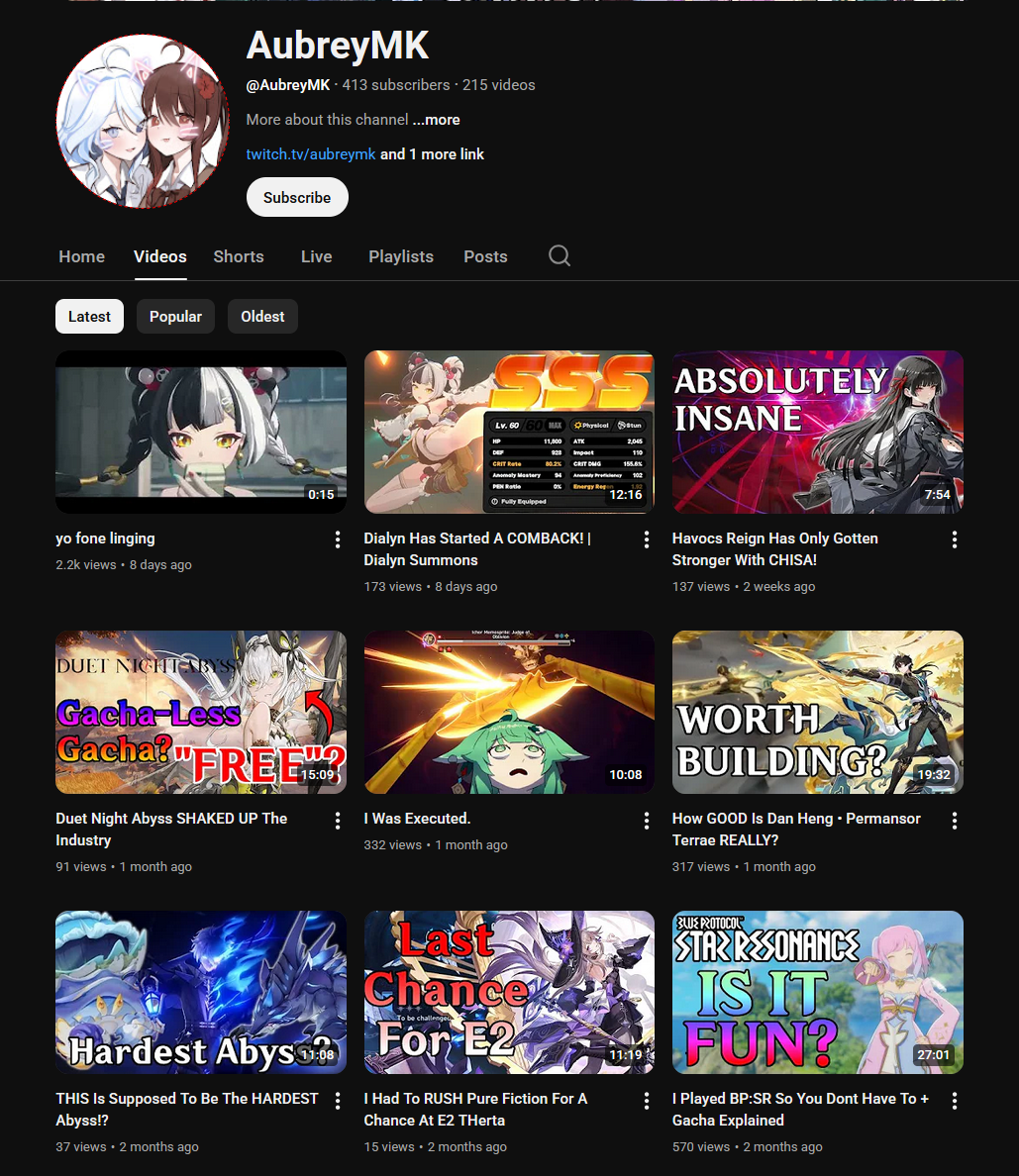Open options menu for 'Havocs Reign Has Only Gotten Stronger'
1019x1176 pixels.
pos(955,539)
